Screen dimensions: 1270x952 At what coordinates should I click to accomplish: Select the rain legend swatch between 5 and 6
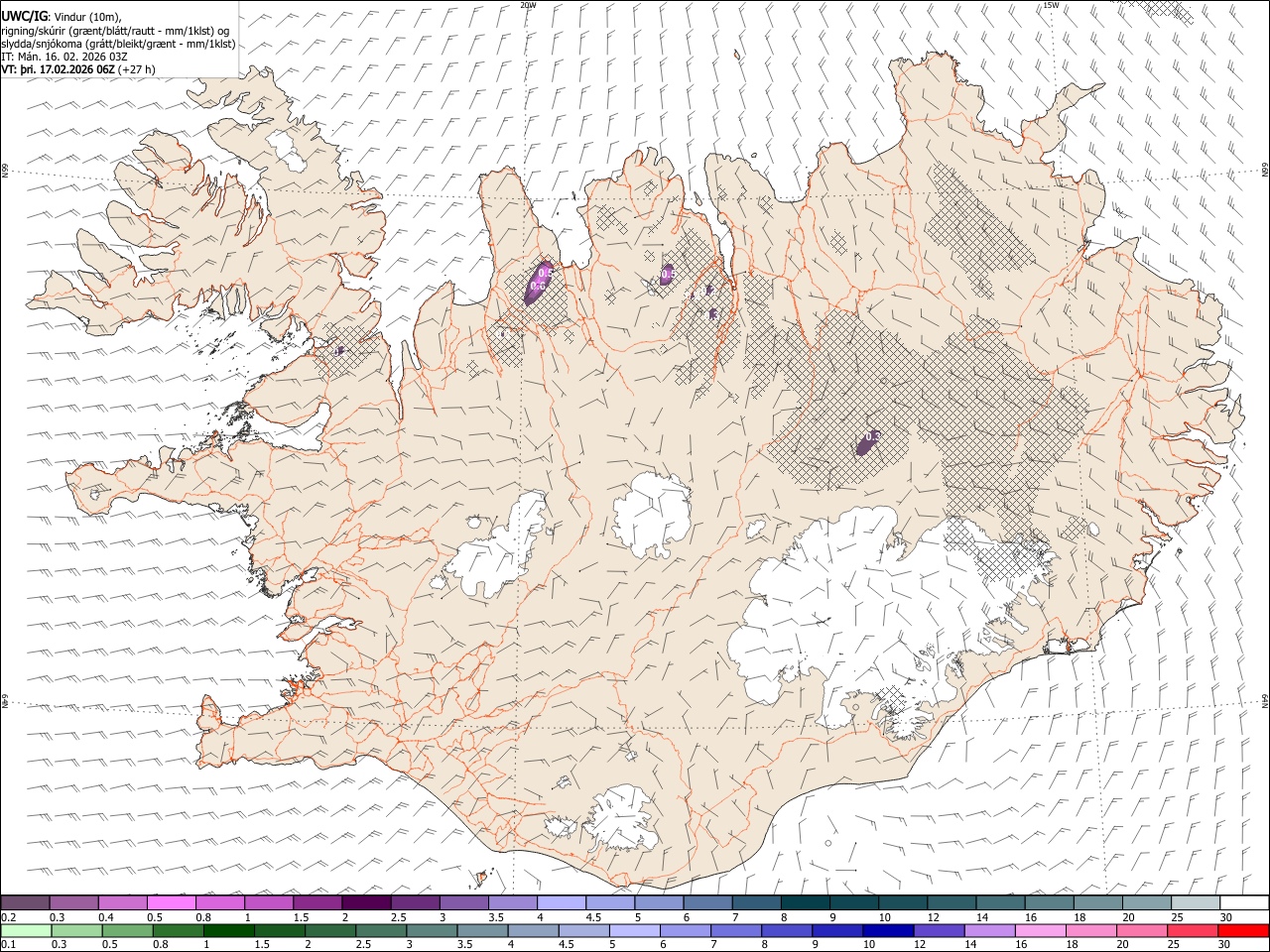[x=634, y=930]
